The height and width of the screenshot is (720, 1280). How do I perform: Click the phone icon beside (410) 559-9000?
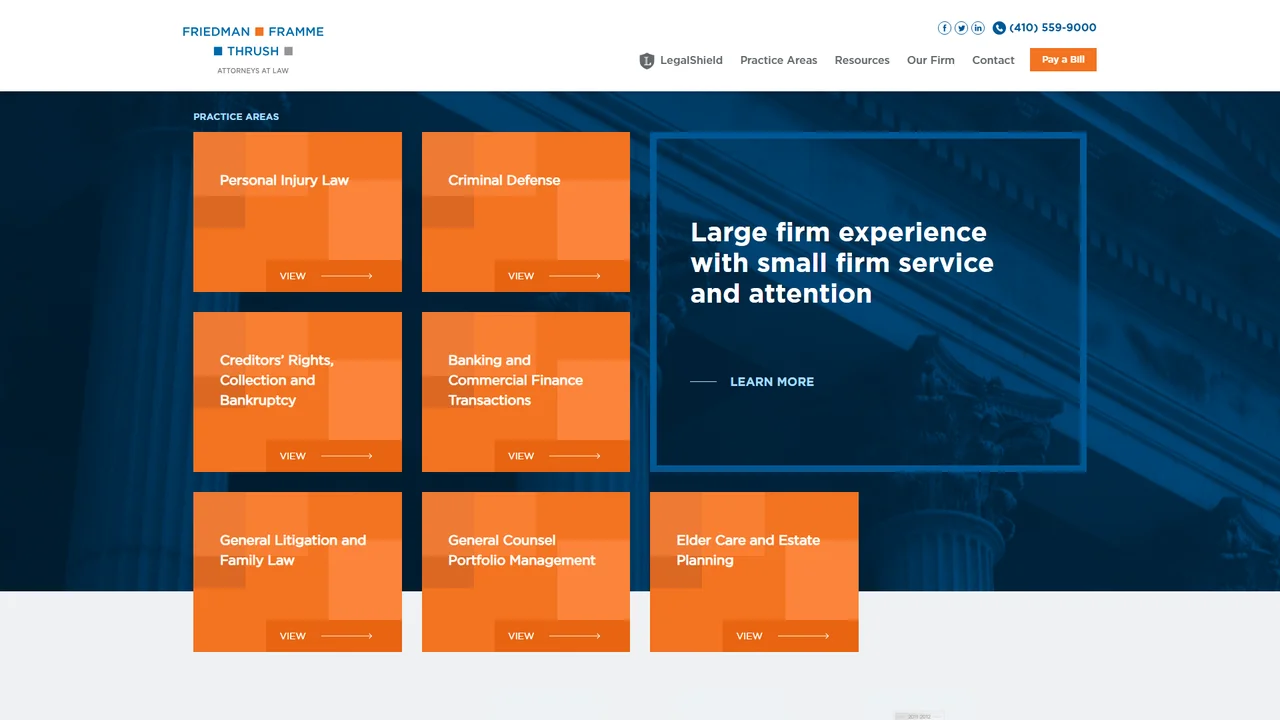pos(999,28)
